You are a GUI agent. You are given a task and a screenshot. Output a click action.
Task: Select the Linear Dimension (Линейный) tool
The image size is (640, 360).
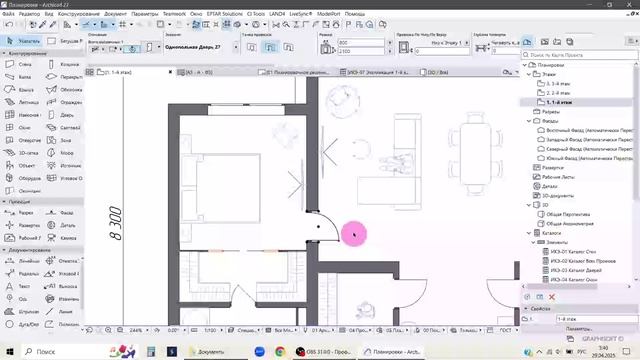[21, 261]
